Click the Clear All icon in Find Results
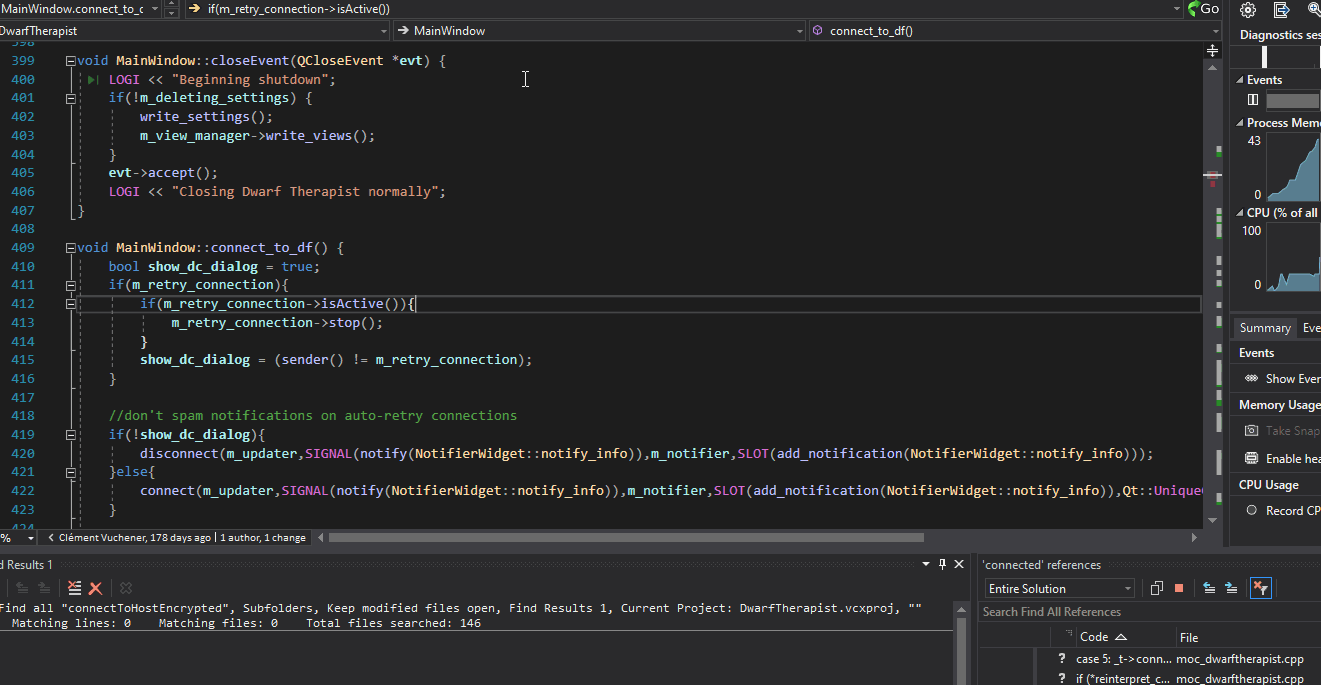1321x685 pixels. pyautogui.click(x=95, y=588)
